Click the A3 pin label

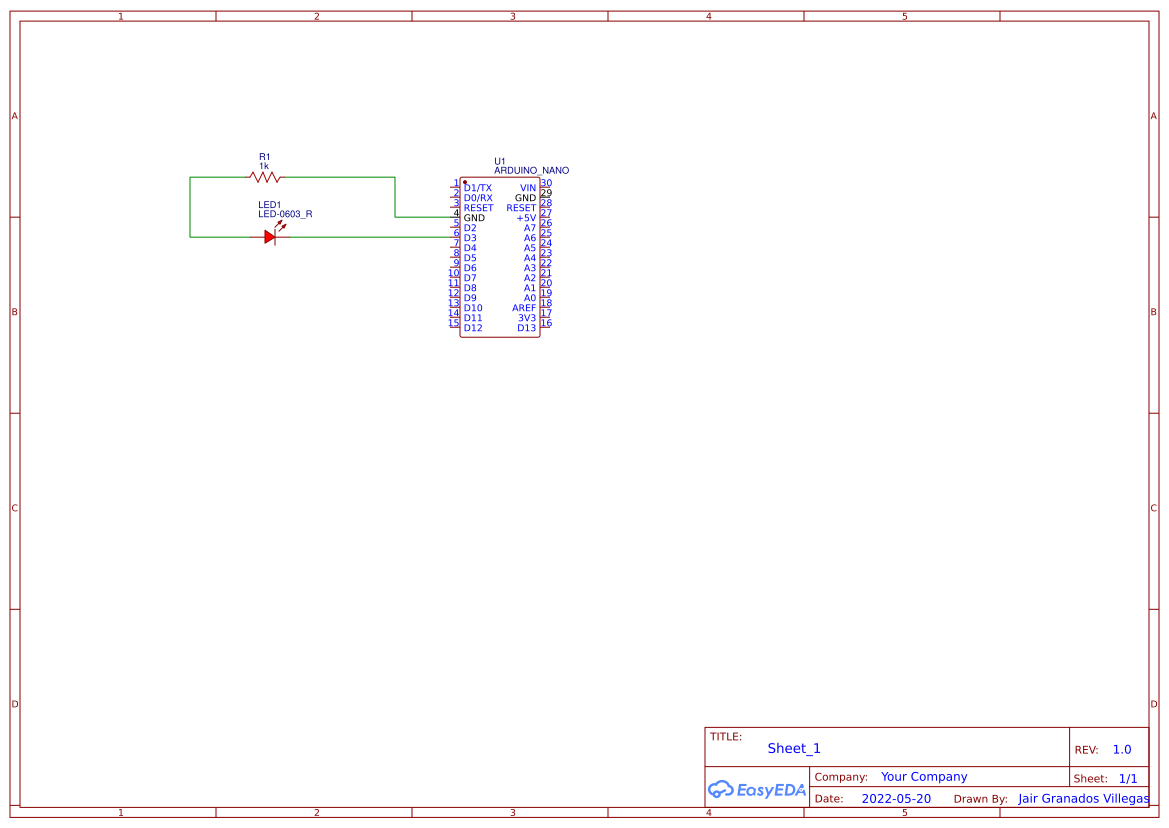(530, 268)
